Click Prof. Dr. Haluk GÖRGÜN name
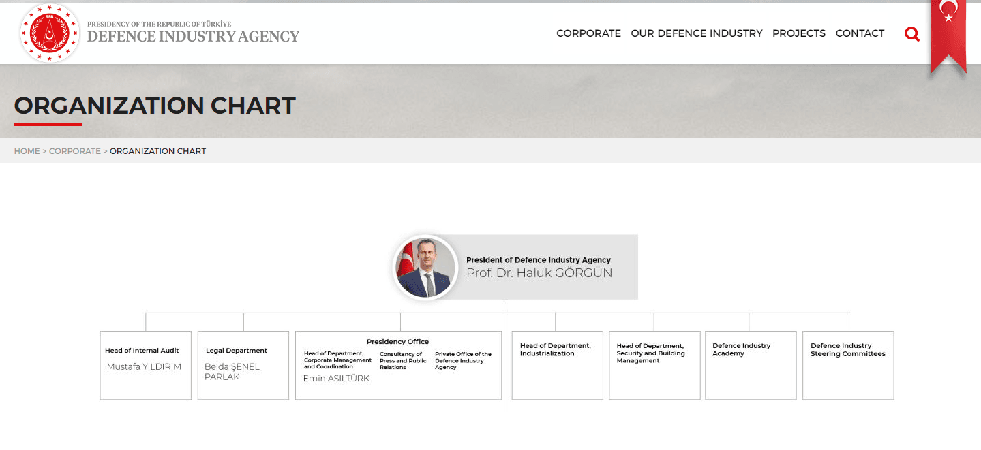 [x=539, y=273]
